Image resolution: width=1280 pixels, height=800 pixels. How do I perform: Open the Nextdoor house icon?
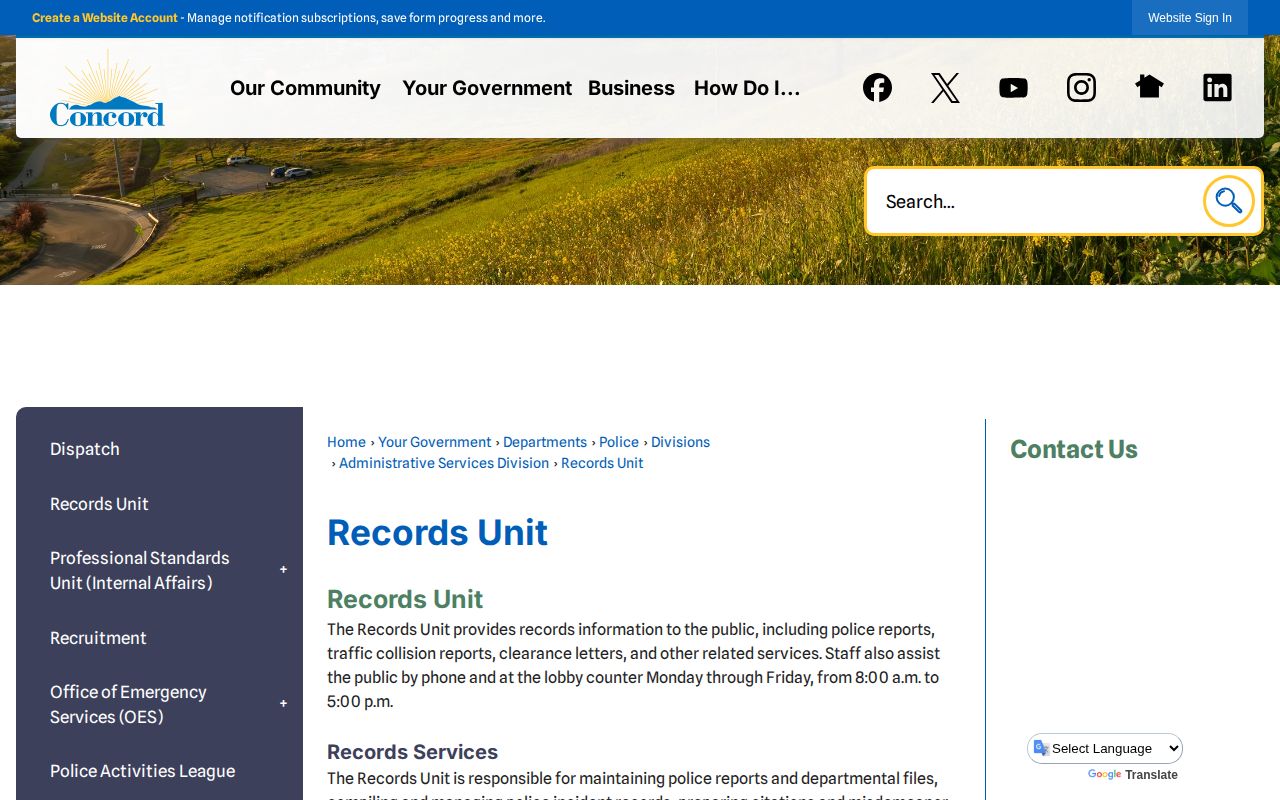tap(1149, 87)
